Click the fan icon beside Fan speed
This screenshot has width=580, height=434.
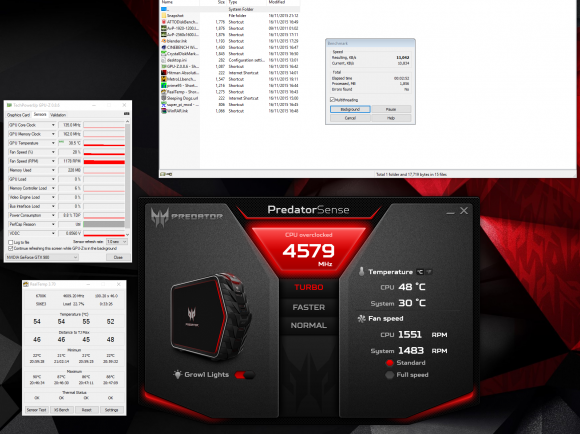click(361, 319)
